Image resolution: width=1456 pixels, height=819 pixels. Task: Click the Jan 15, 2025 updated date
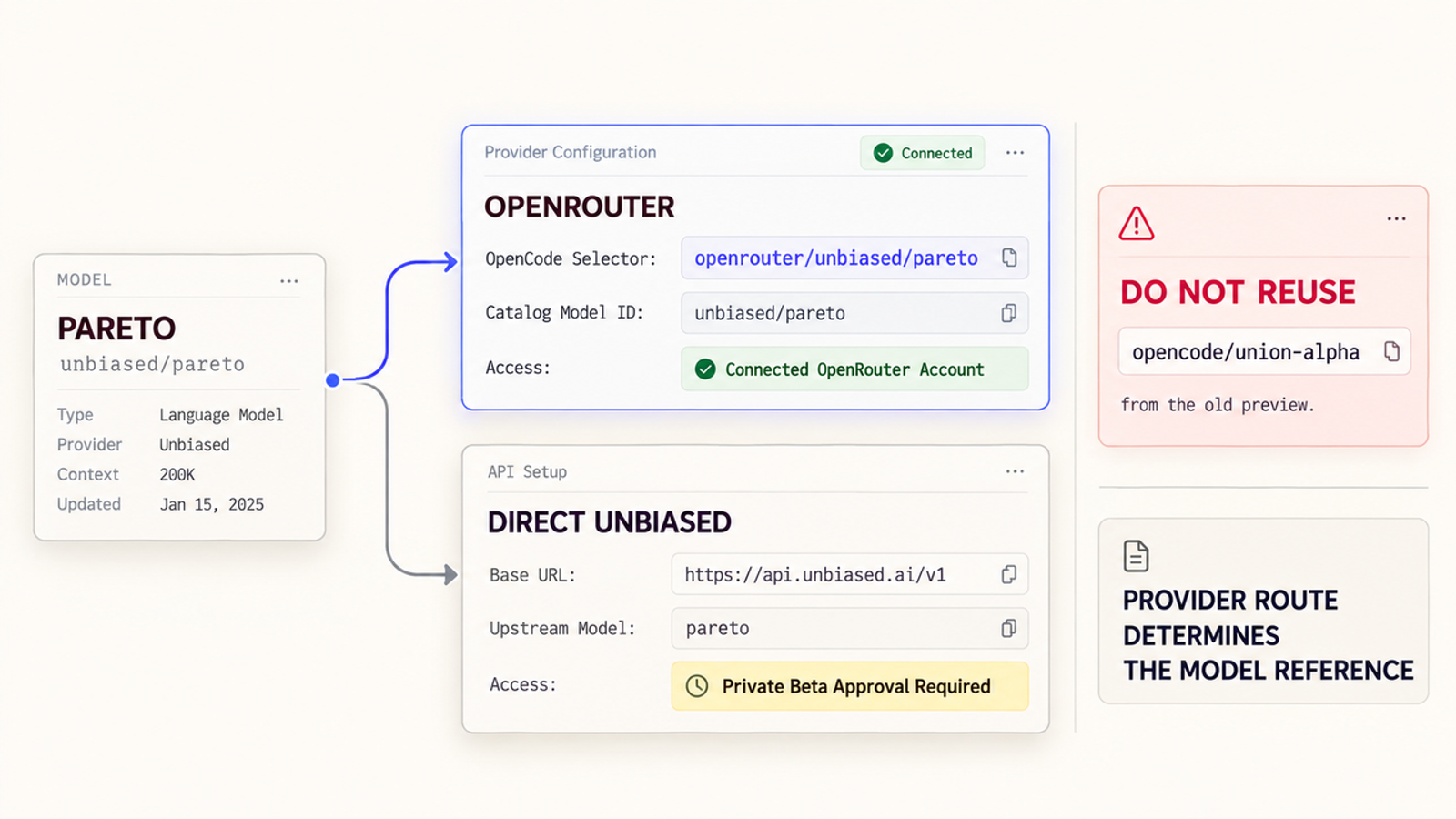pyautogui.click(x=212, y=504)
